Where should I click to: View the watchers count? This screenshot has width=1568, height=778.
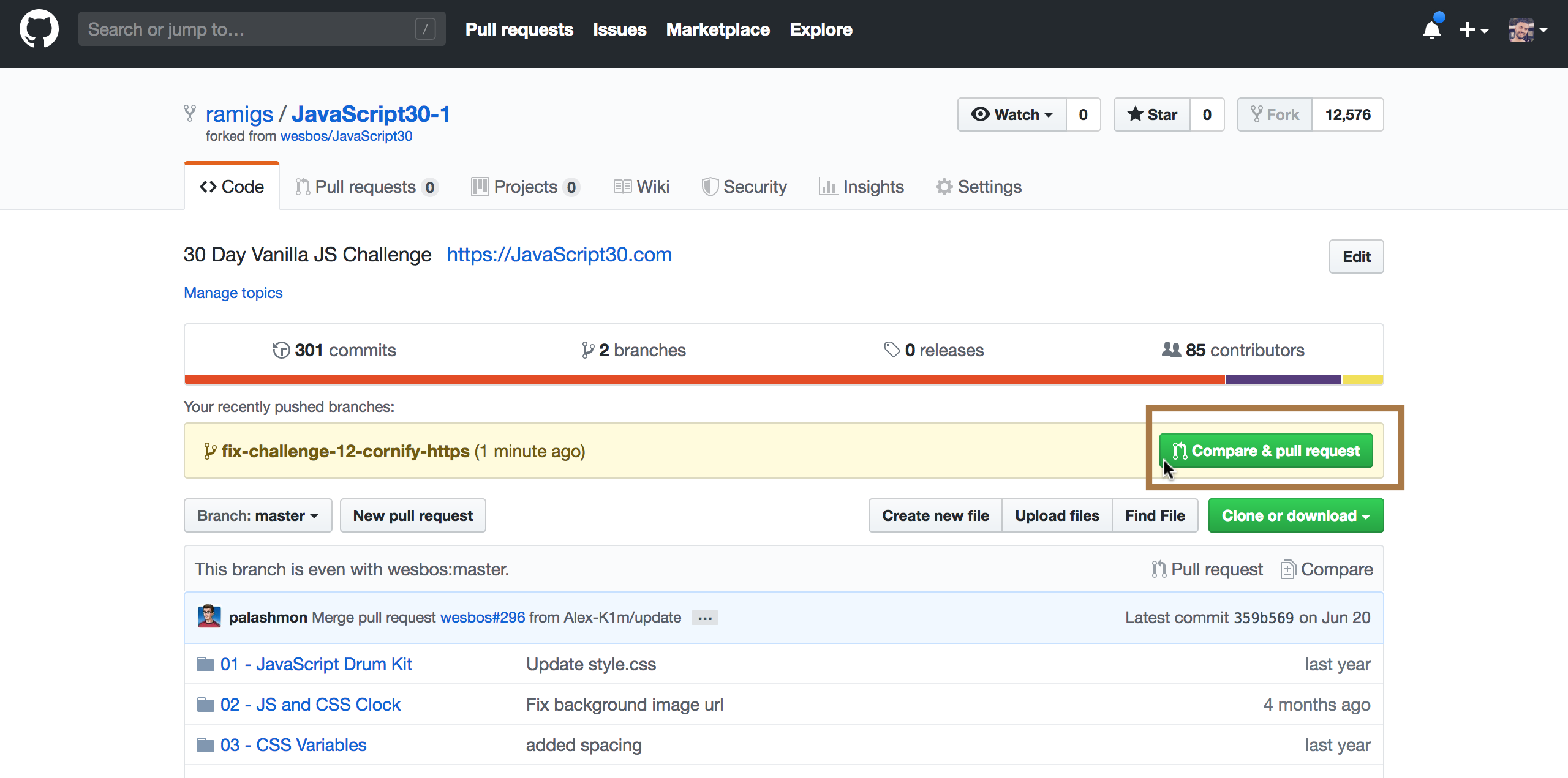point(1083,114)
